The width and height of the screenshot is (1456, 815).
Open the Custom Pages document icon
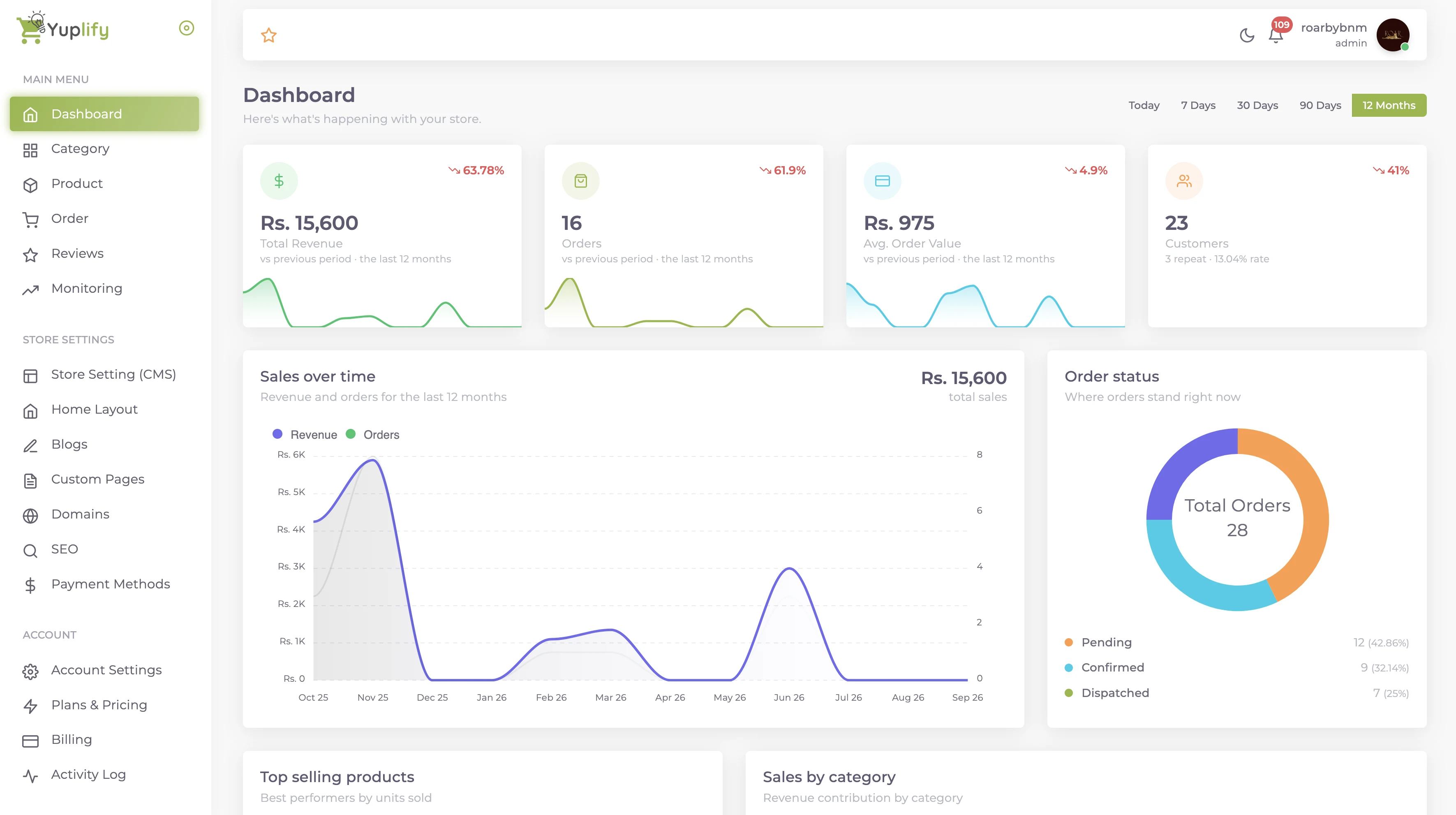click(30, 481)
